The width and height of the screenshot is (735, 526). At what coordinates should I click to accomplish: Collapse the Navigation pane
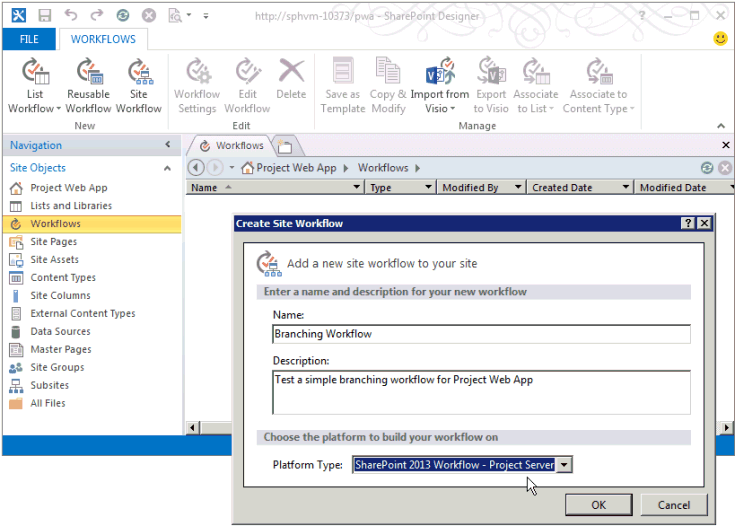pos(168,145)
